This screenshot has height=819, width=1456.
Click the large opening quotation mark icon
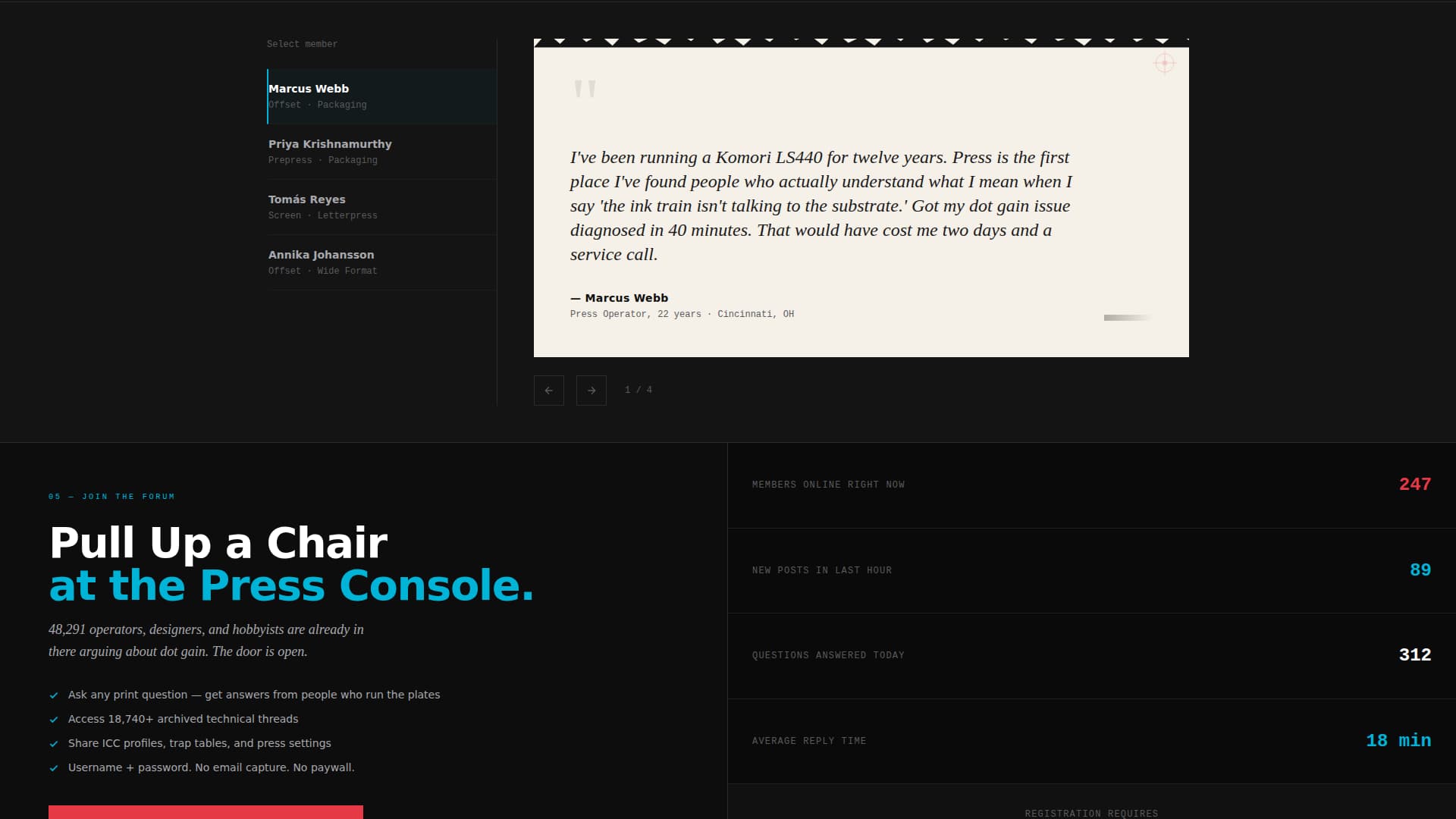coord(585,89)
